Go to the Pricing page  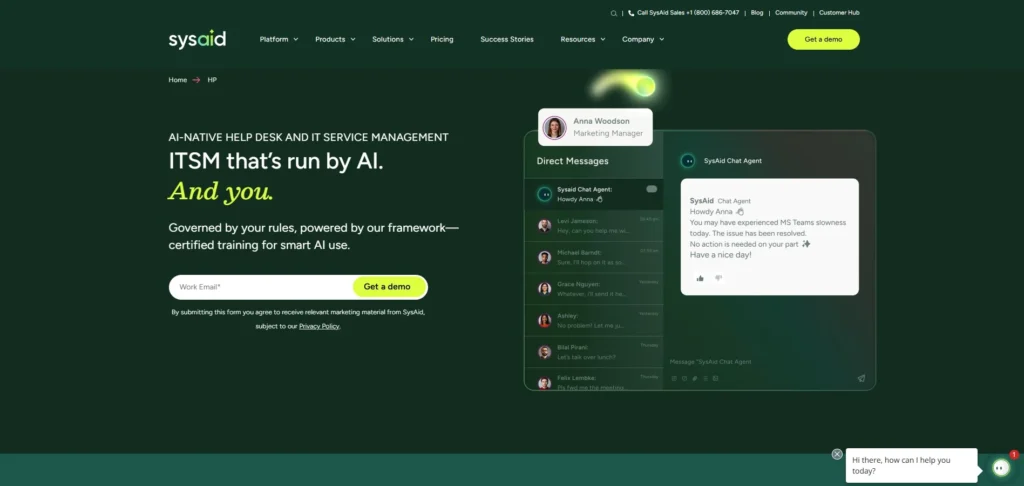442,39
